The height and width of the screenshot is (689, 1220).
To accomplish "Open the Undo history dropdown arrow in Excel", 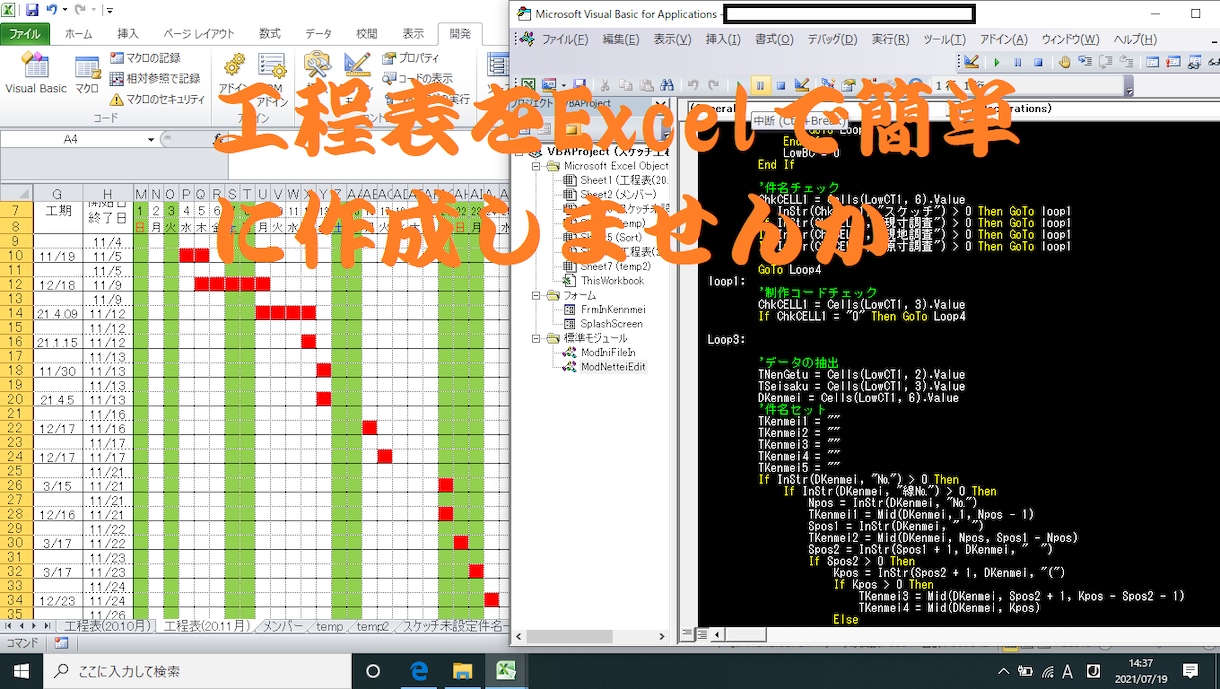I will tap(65, 10).
